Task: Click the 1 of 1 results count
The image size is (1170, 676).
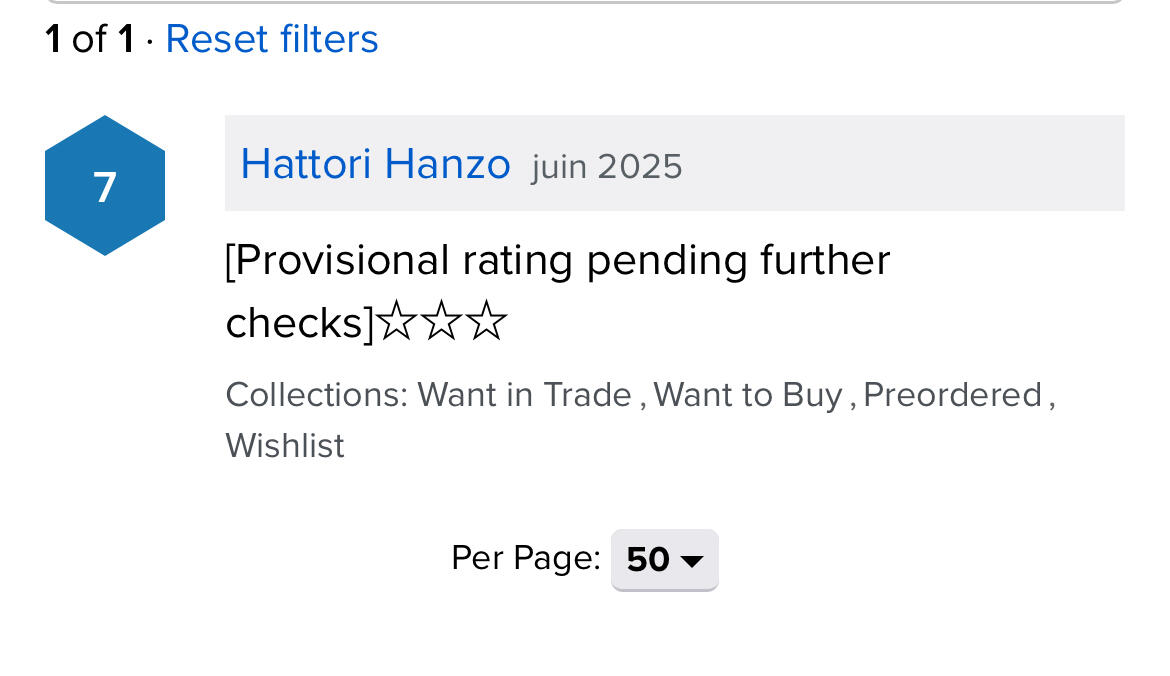Action: tap(89, 39)
